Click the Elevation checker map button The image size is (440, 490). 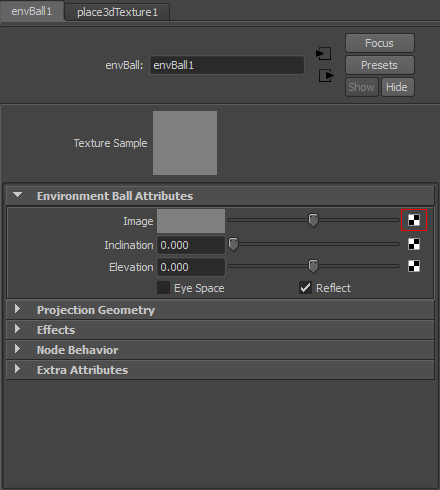[414, 266]
